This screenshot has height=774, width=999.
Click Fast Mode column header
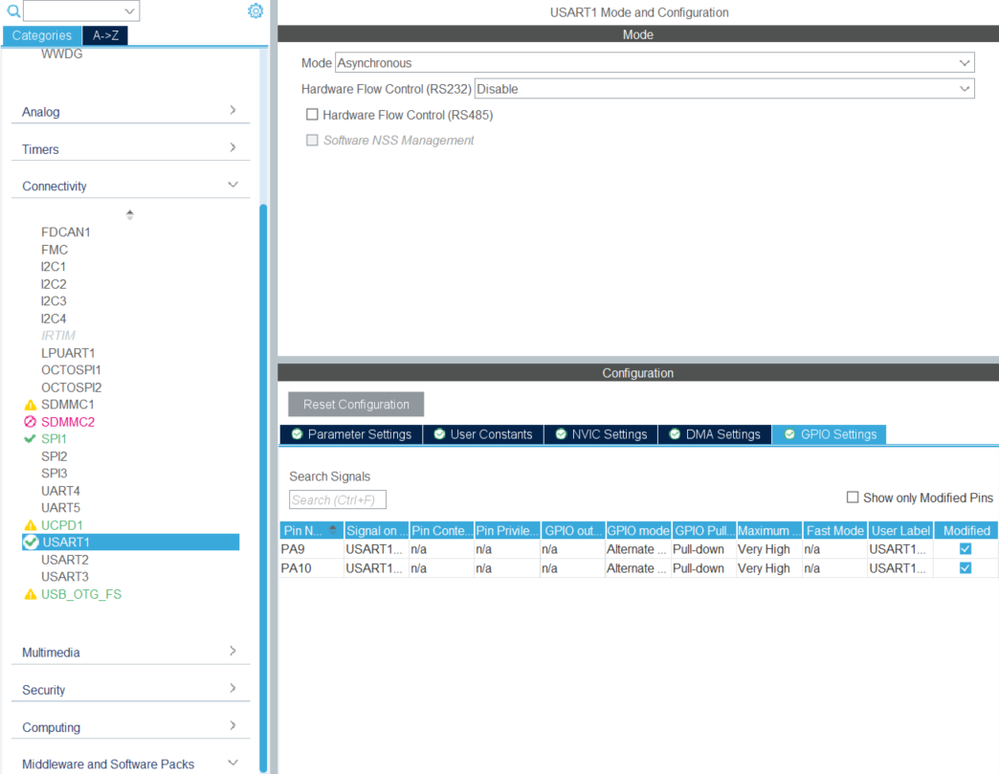(x=835, y=531)
